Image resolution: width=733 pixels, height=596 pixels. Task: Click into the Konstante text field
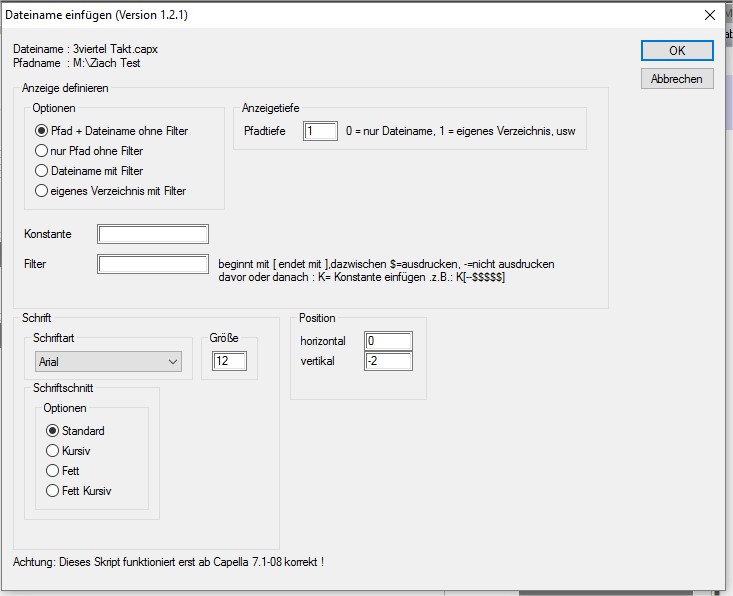pos(153,234)
